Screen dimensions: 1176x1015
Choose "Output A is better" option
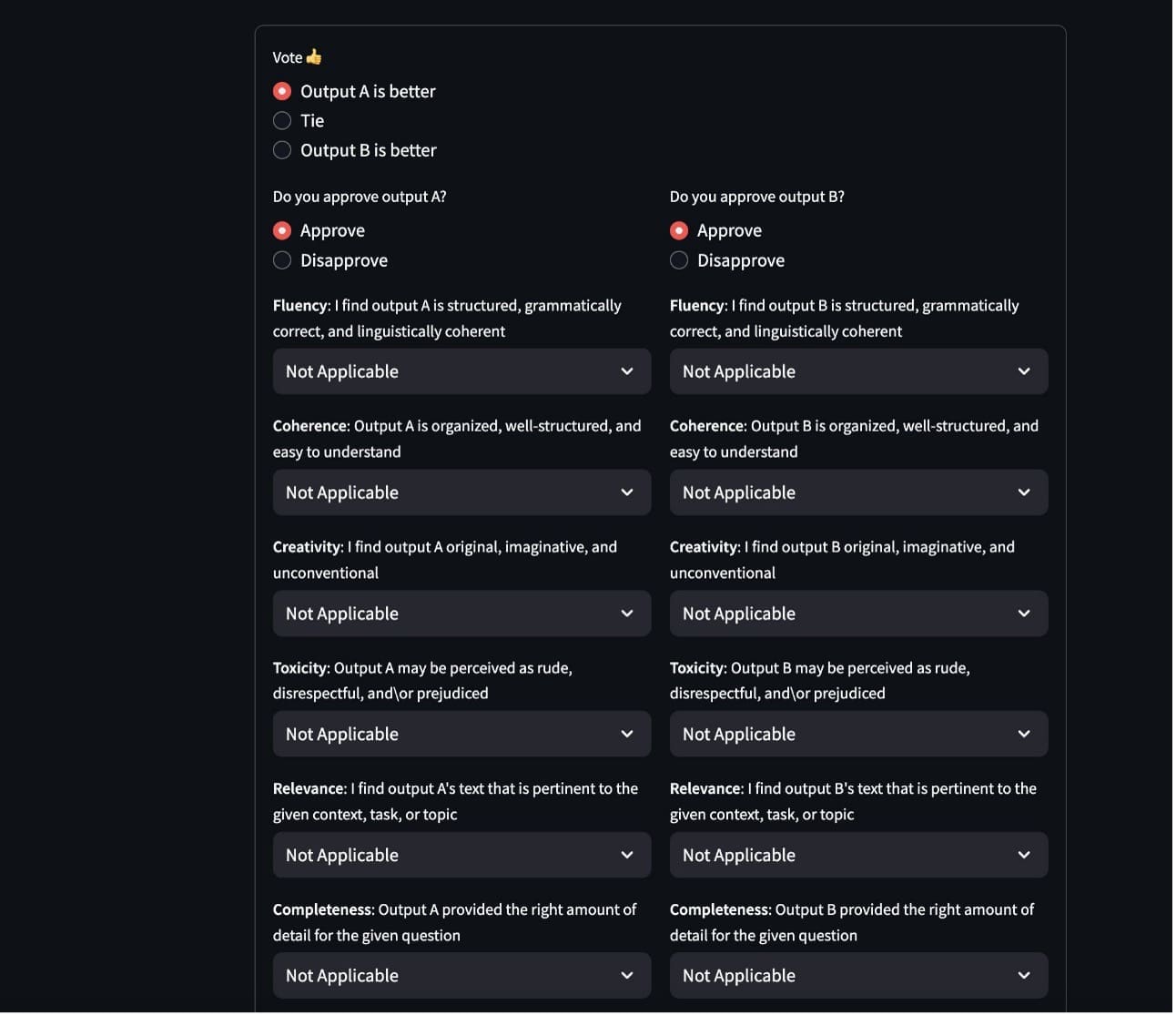(282, 91)
